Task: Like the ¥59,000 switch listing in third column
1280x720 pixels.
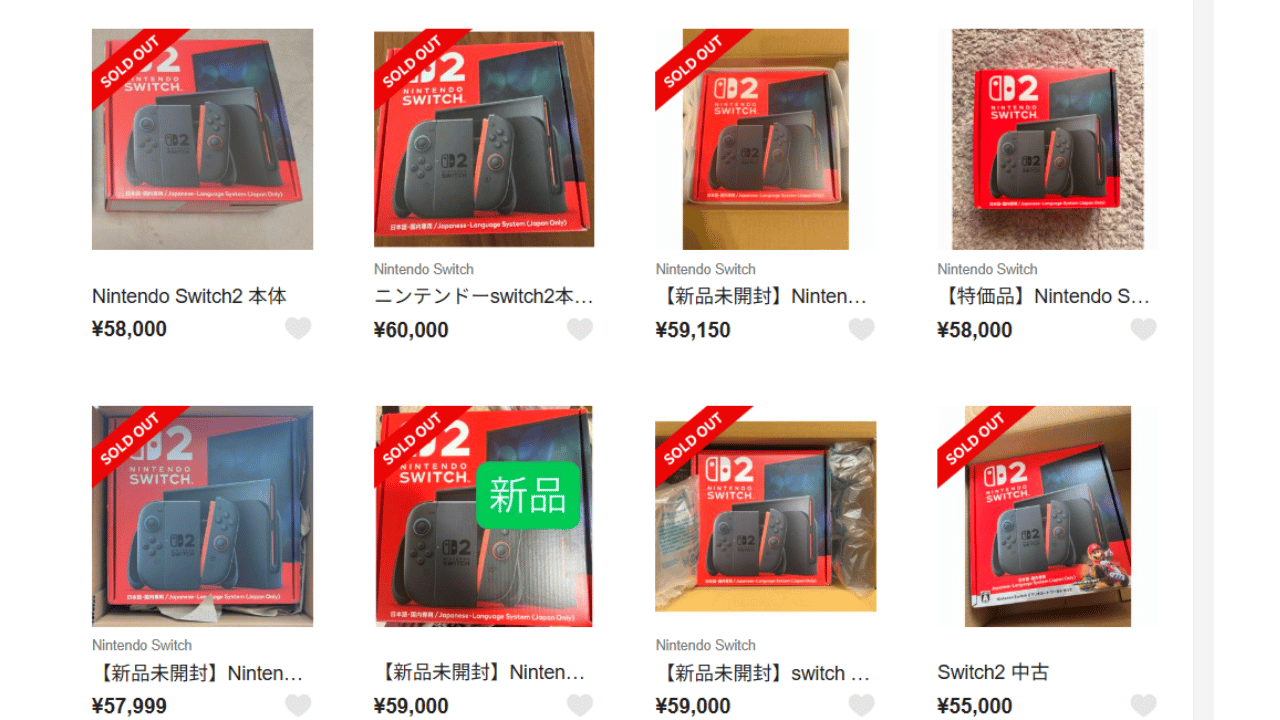Action: pos(862,705)
